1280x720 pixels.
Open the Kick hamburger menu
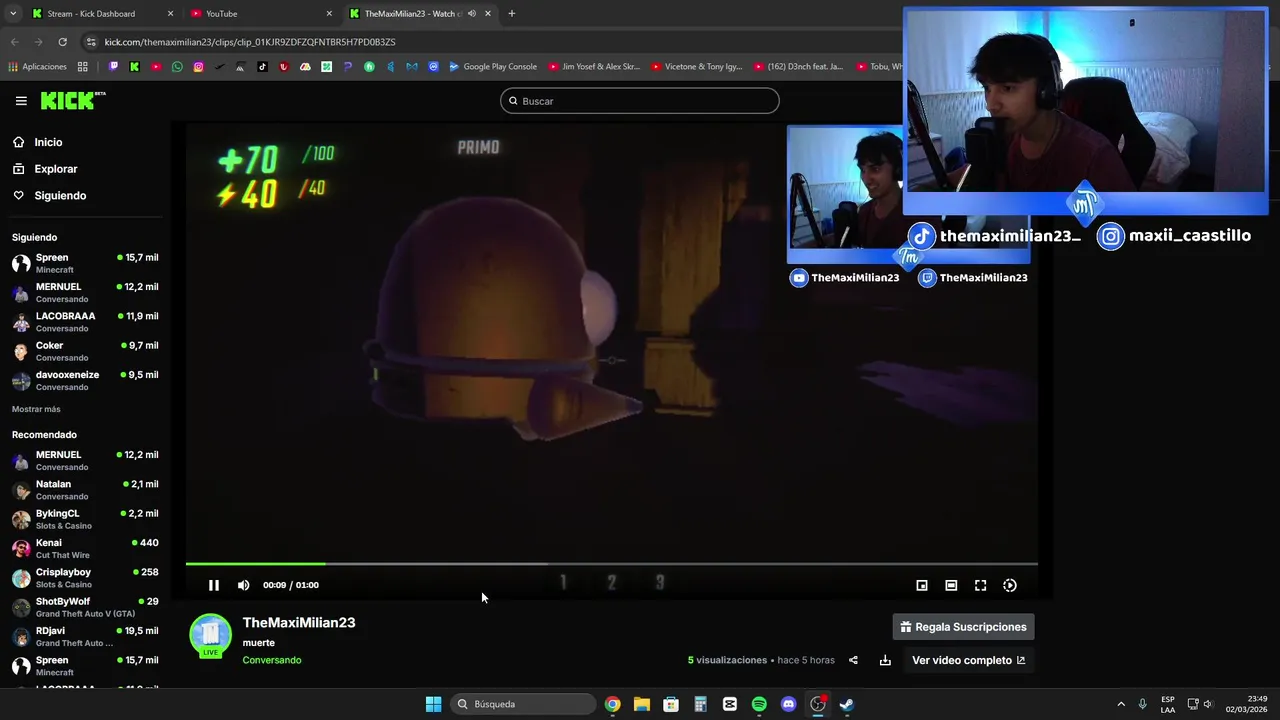point(21,101)
